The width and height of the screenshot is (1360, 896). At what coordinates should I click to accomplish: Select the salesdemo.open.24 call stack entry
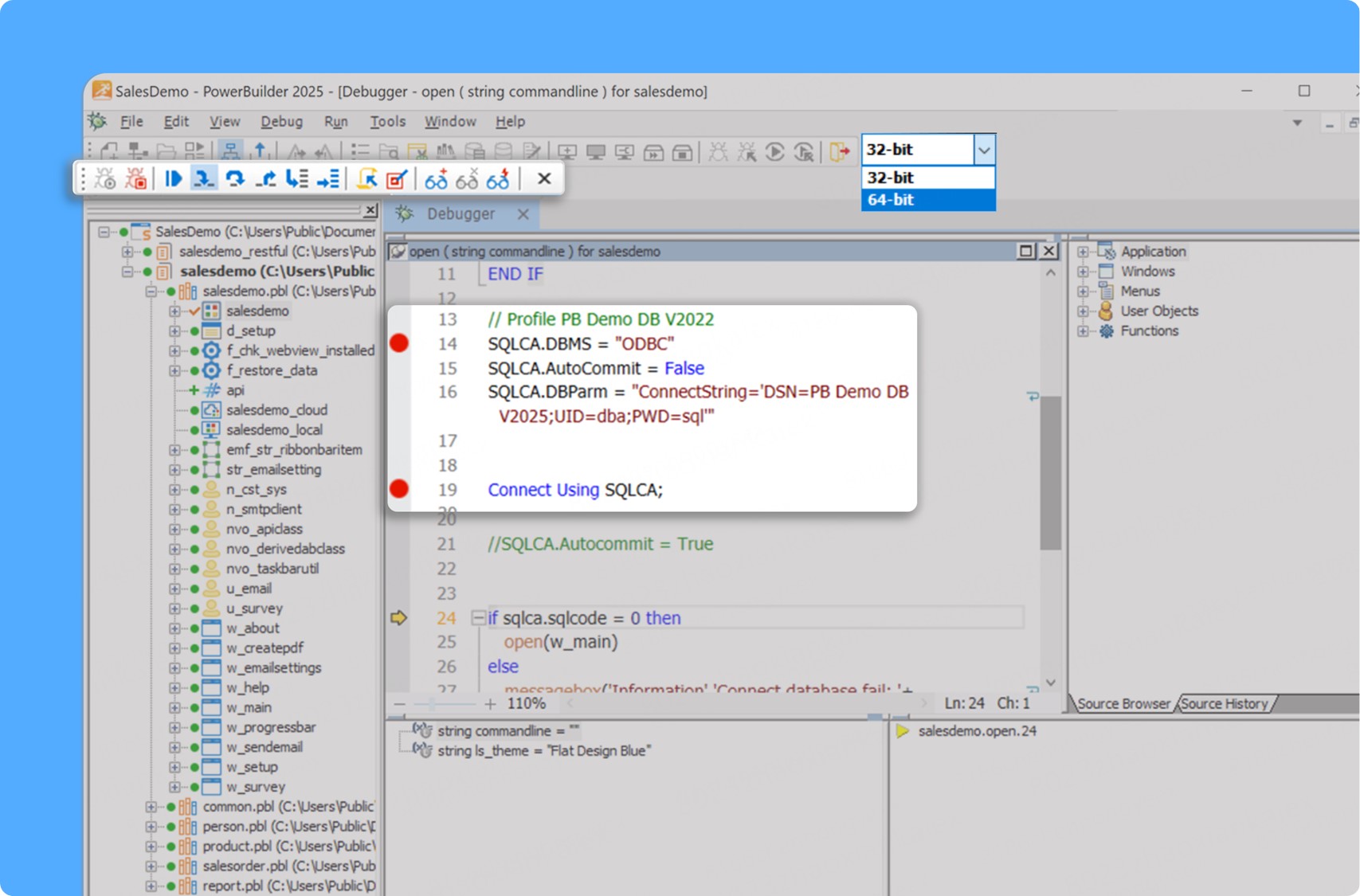coord(977,731)
